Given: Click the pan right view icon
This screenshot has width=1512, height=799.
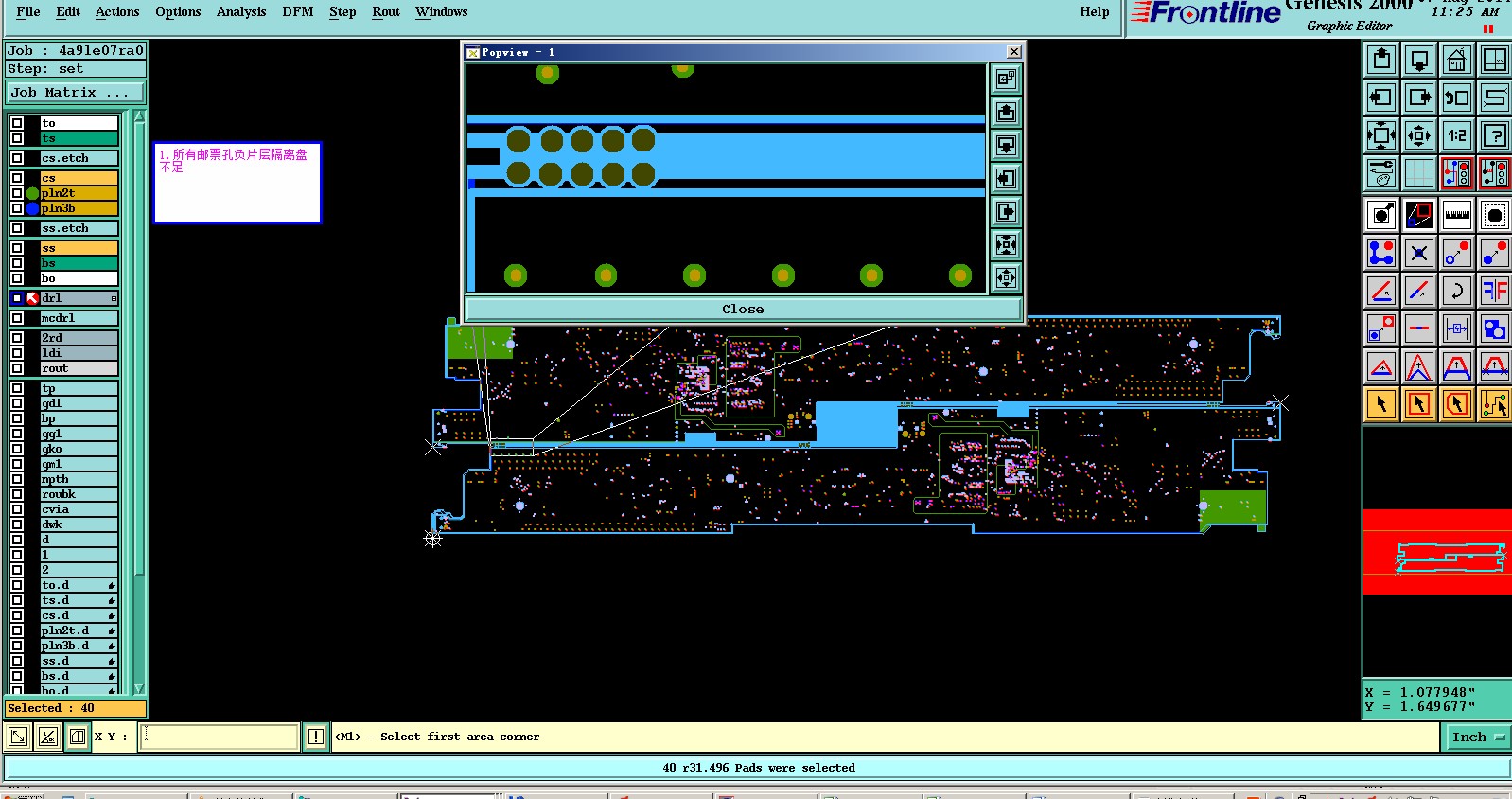Looking at the screenshot, I should point(1419,98).
